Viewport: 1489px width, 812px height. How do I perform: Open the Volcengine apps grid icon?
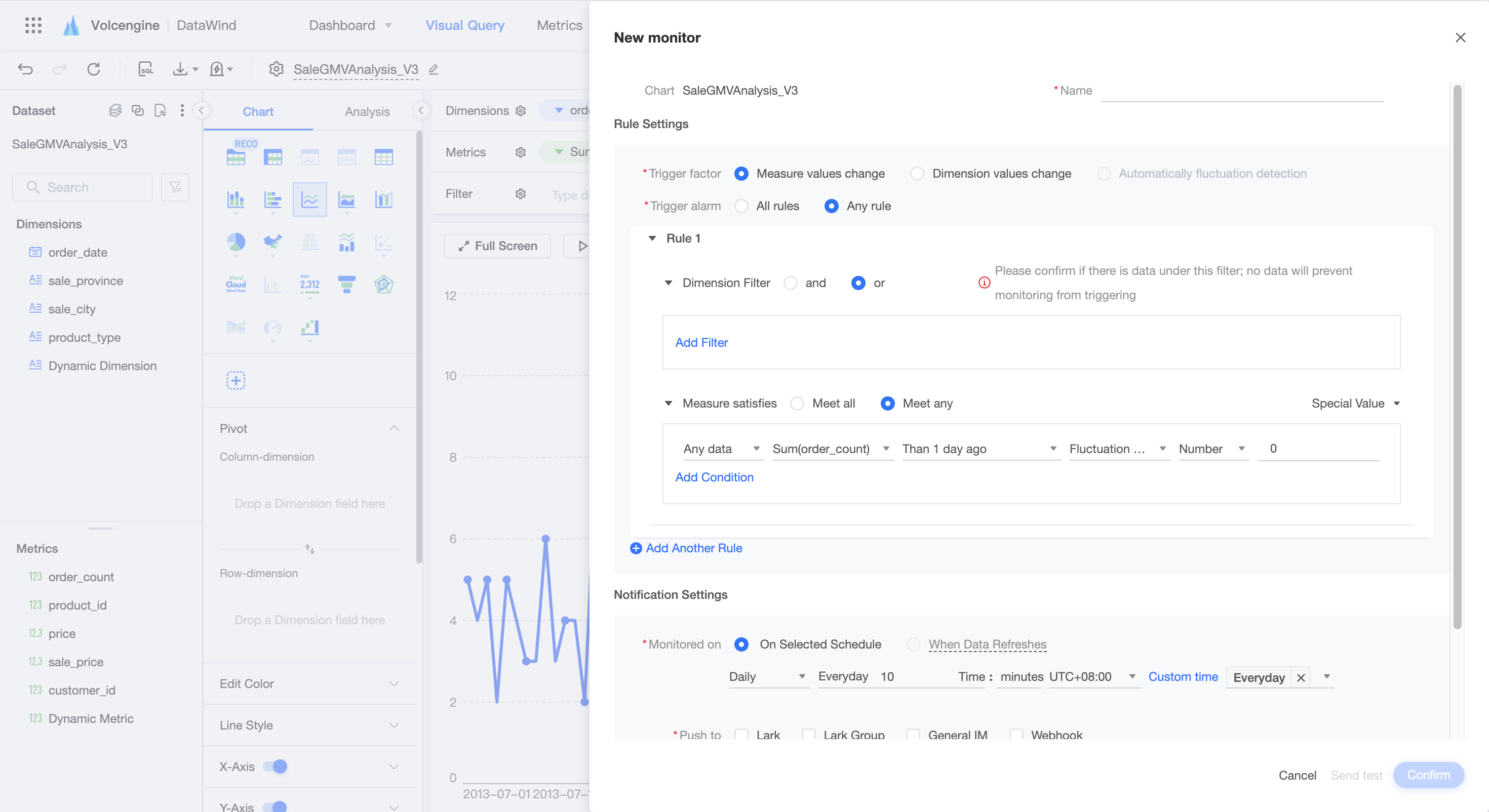click(x=33, y=25)
